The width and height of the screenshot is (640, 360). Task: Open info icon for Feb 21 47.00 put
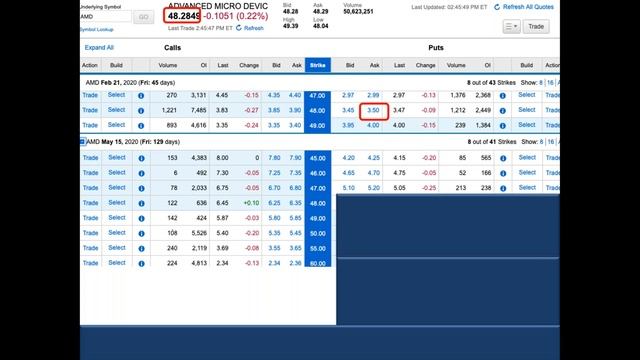[502, 96]
